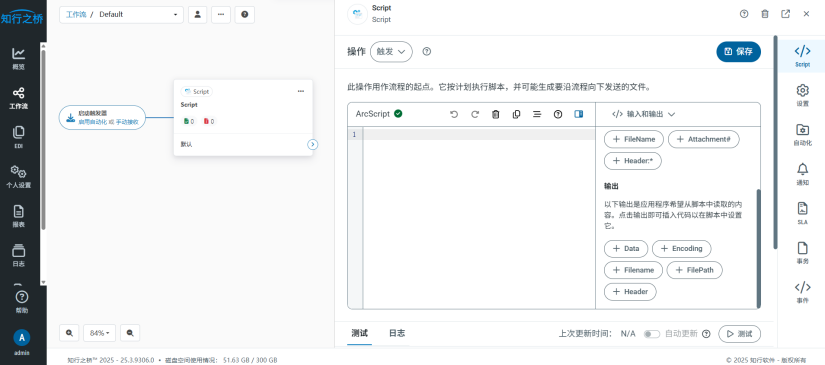Image resolution: width=825 pixels, height=365 pixels.
Task: Insert the FileName input
Action: coord(634,139)
